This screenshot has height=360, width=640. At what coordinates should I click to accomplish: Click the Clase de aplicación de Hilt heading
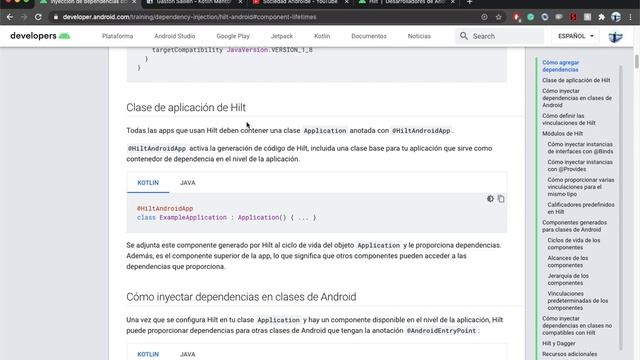click(186, 107)
